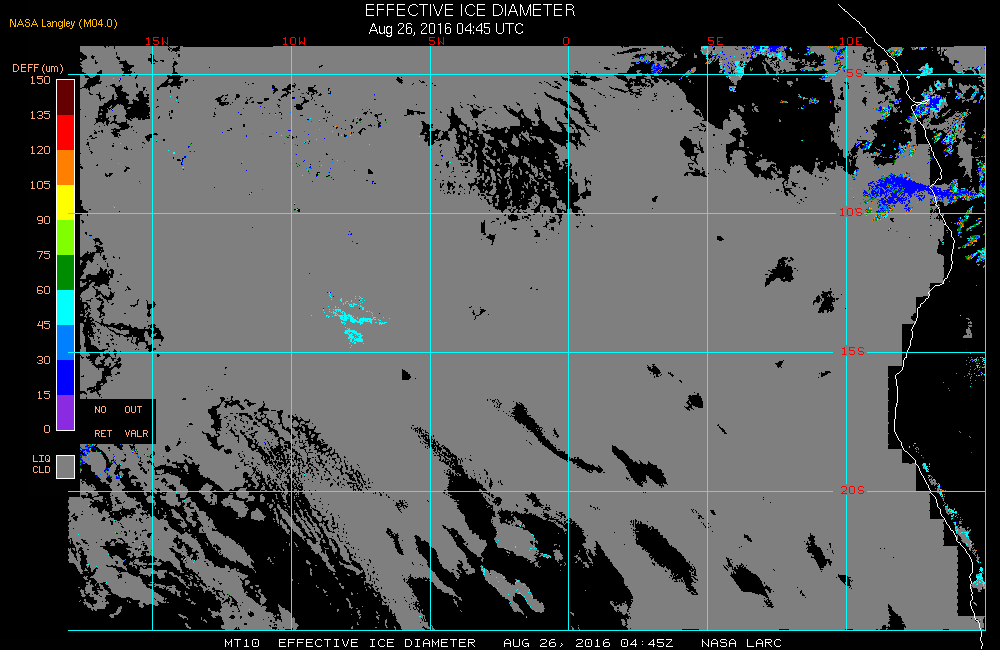This screenshot has width=1000, height=650.
Task: Click the 60 value on the color scale
Action: click(x=43, y=291)
